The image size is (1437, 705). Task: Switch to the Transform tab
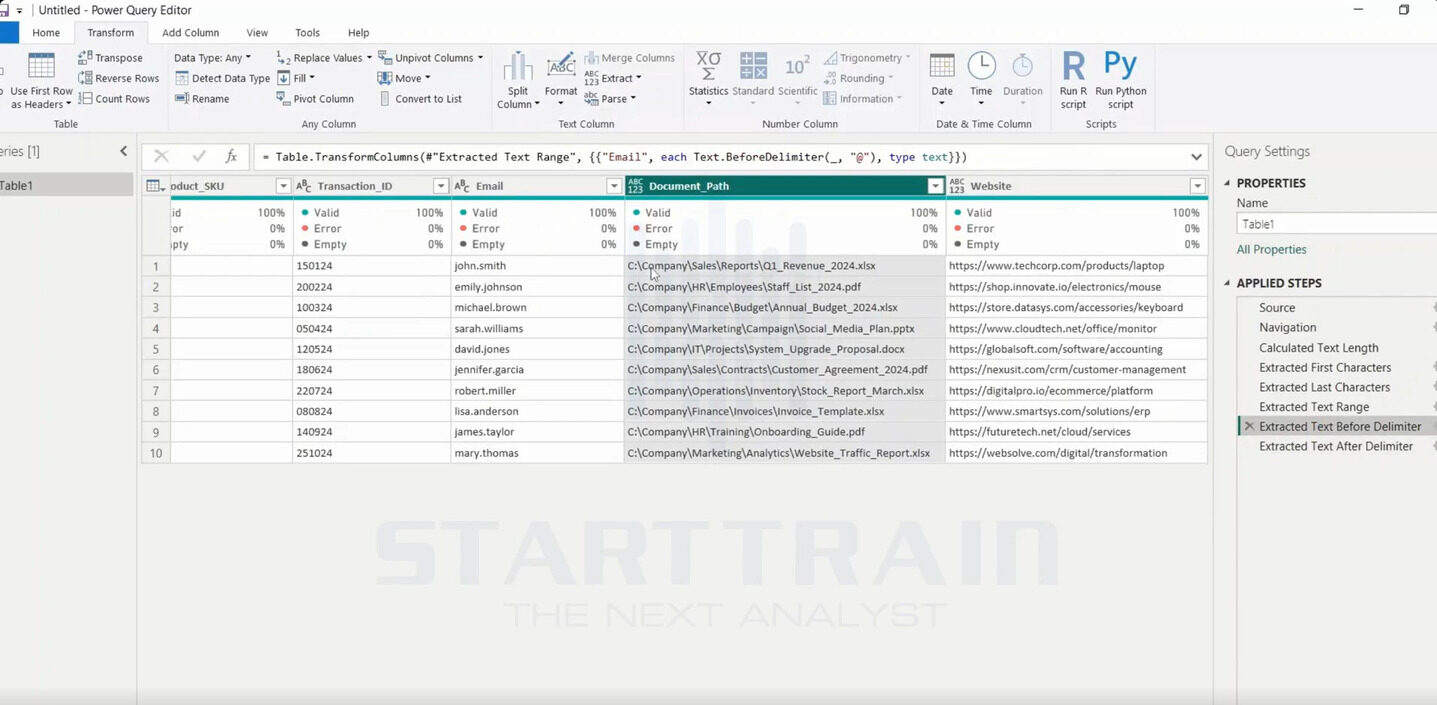click(x=110, y=33)
